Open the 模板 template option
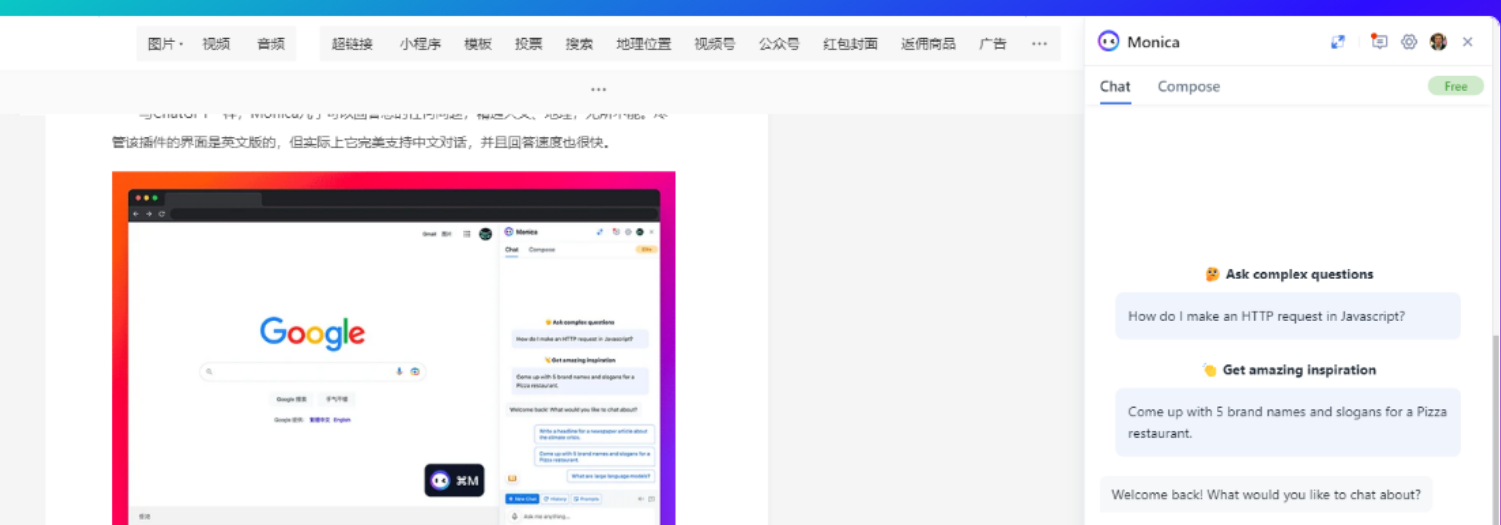This screenshot has height=525, width=1501. [478, 44]
